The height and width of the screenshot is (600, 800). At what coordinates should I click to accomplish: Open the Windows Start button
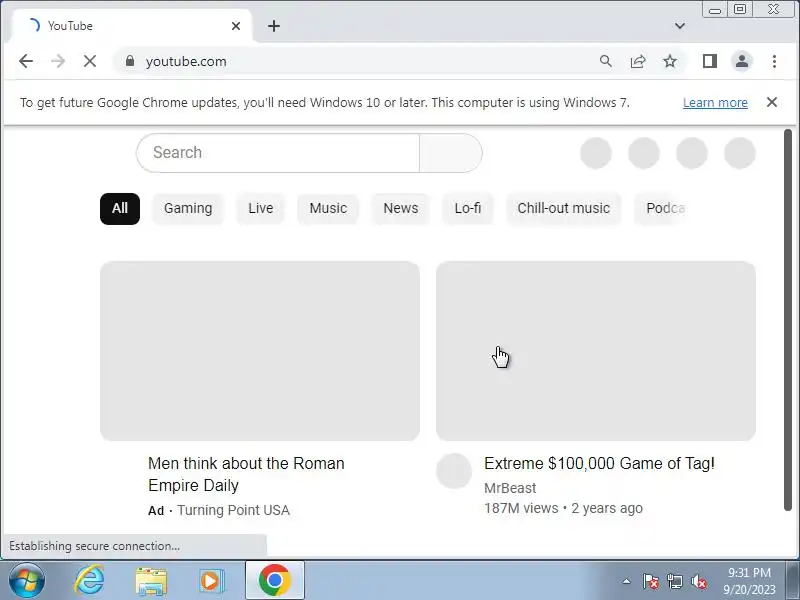pos(27,581)
